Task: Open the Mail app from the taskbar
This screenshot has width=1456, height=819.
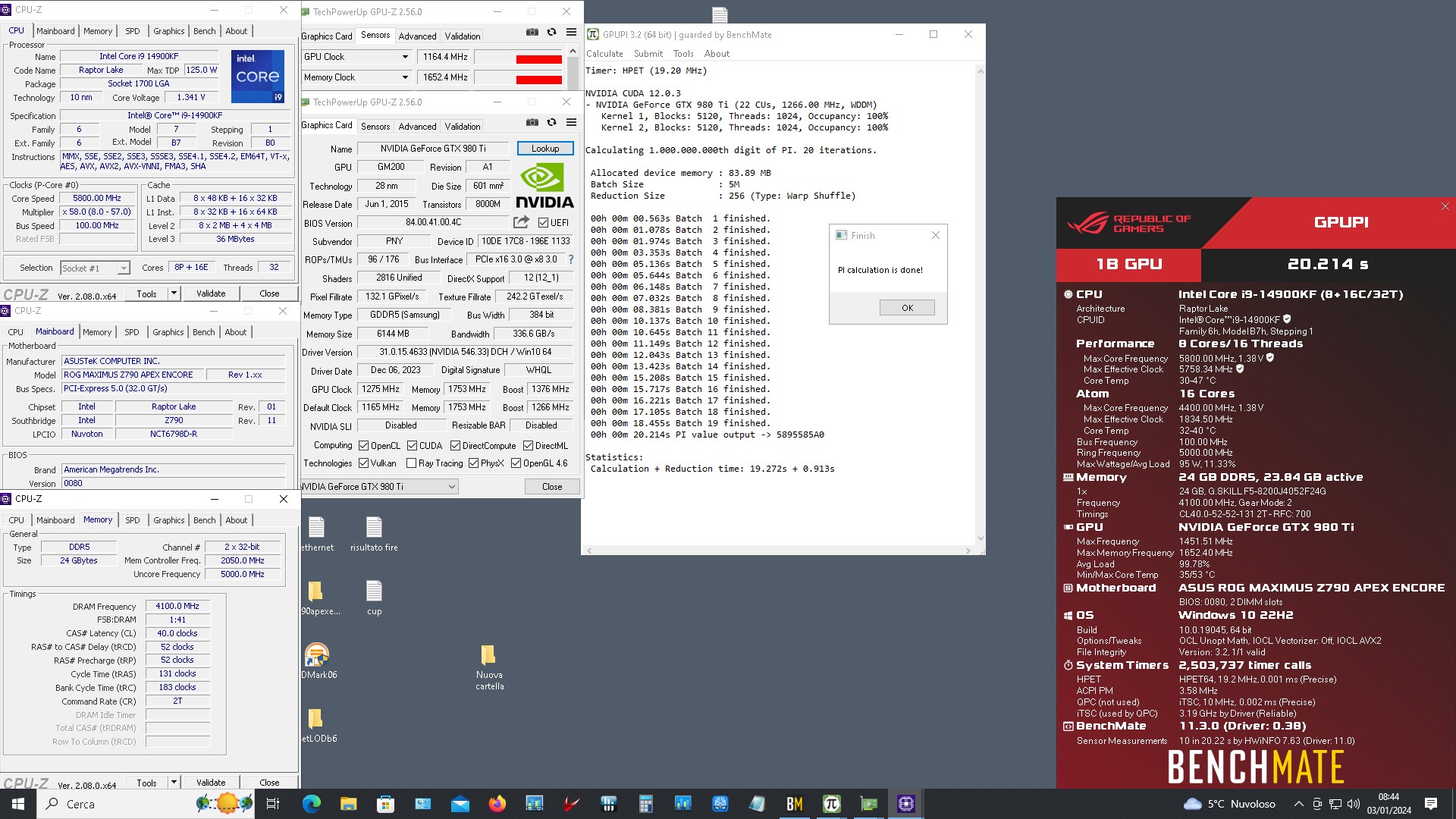Action: click(x=460, y=804)
